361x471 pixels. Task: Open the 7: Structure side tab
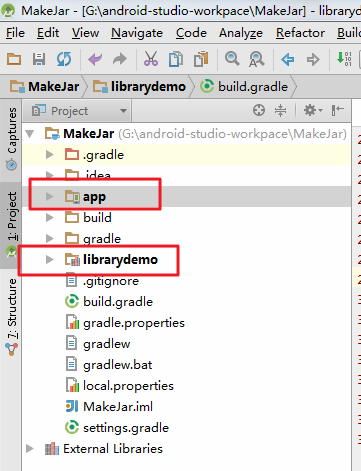[12, 317]
